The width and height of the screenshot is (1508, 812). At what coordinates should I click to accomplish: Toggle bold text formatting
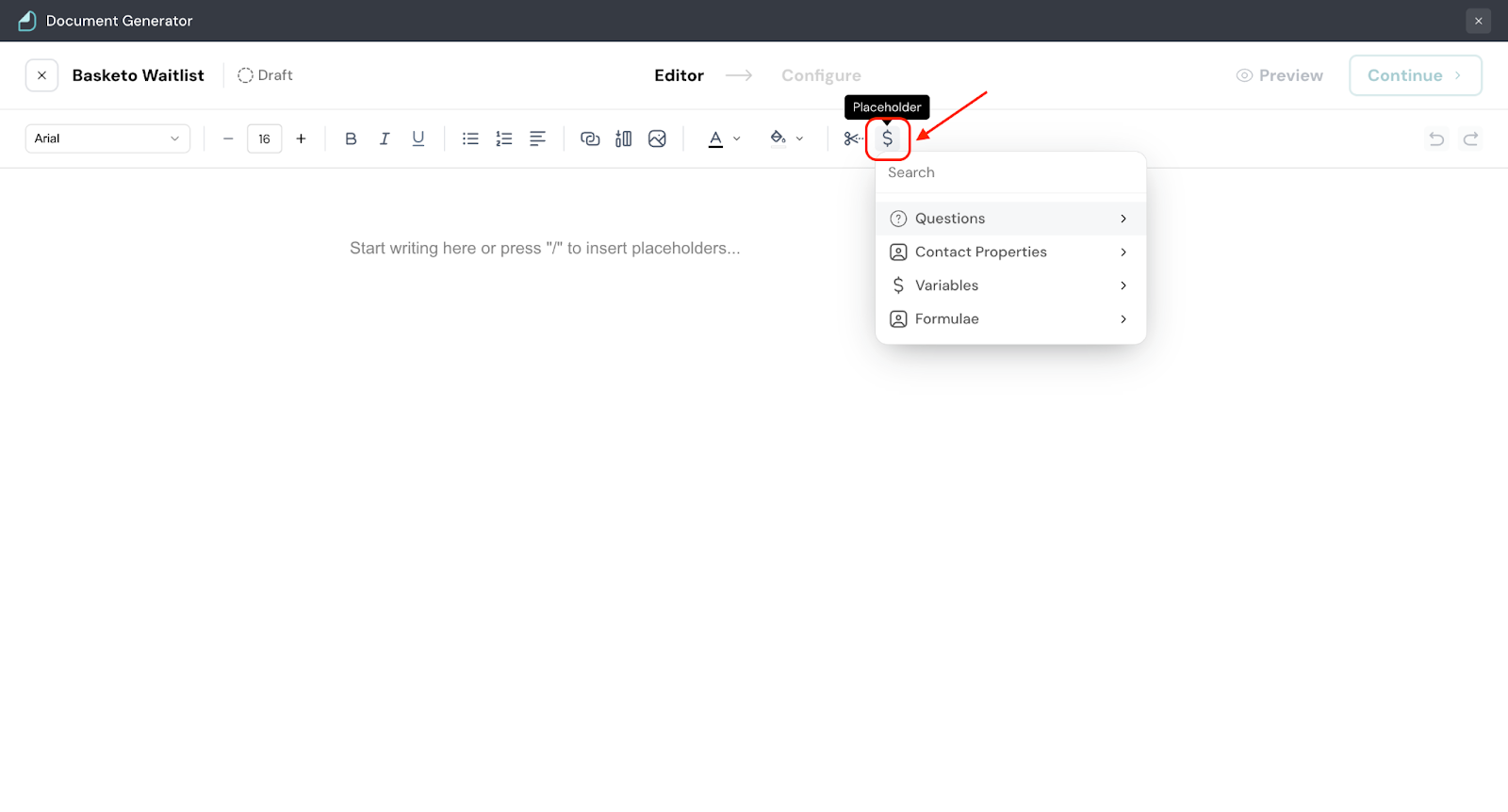(x=351, y=138)
